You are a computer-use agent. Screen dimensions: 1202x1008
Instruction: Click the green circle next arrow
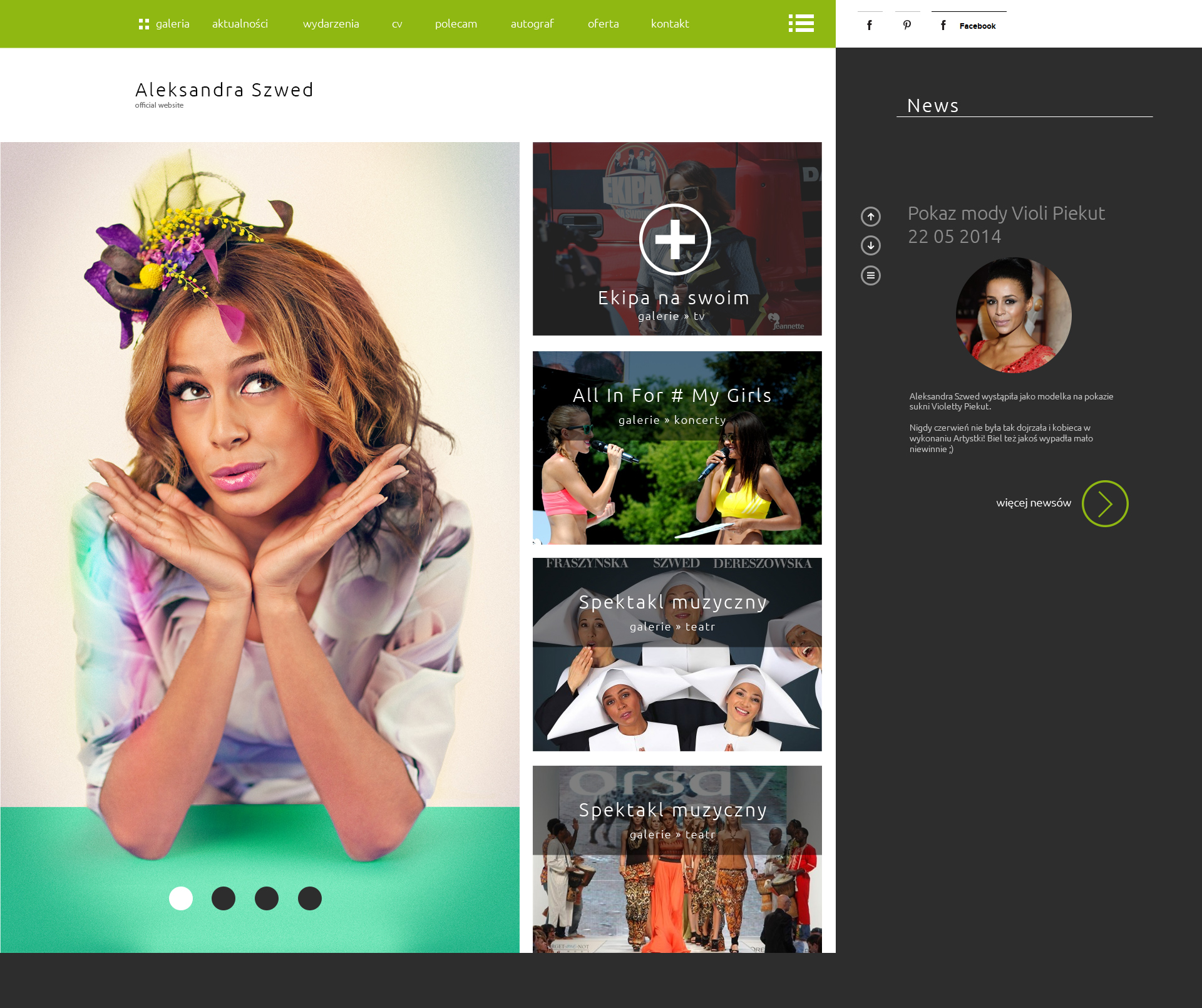pos(1104,503)
